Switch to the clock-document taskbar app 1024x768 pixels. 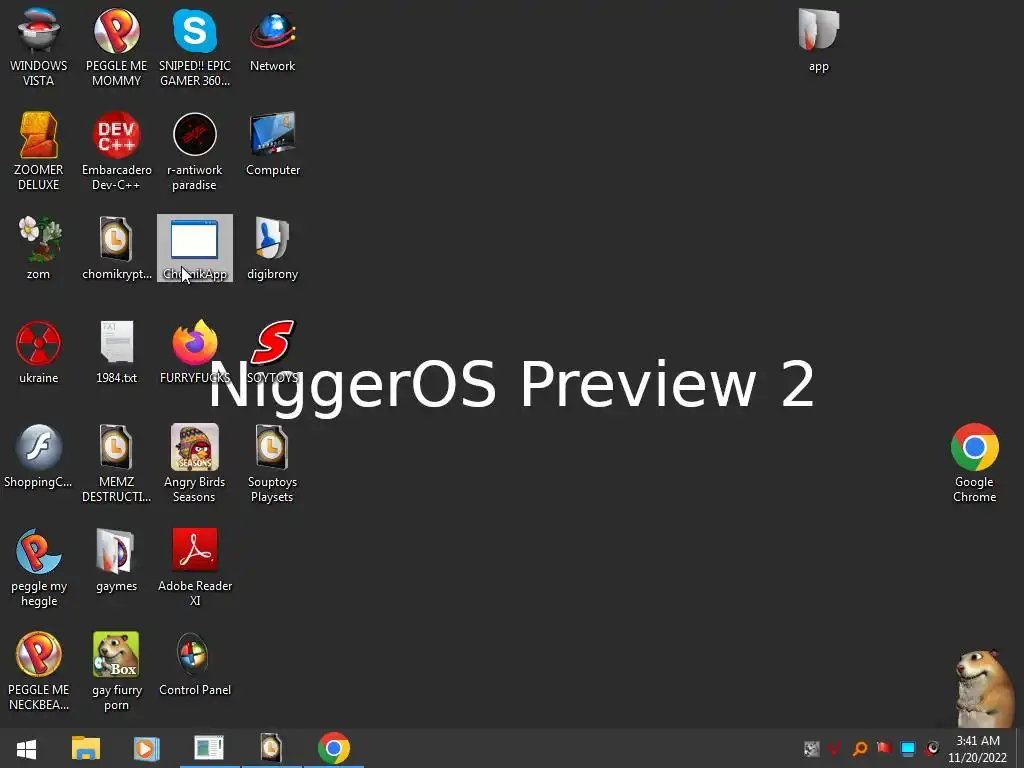tap(271, 748)
